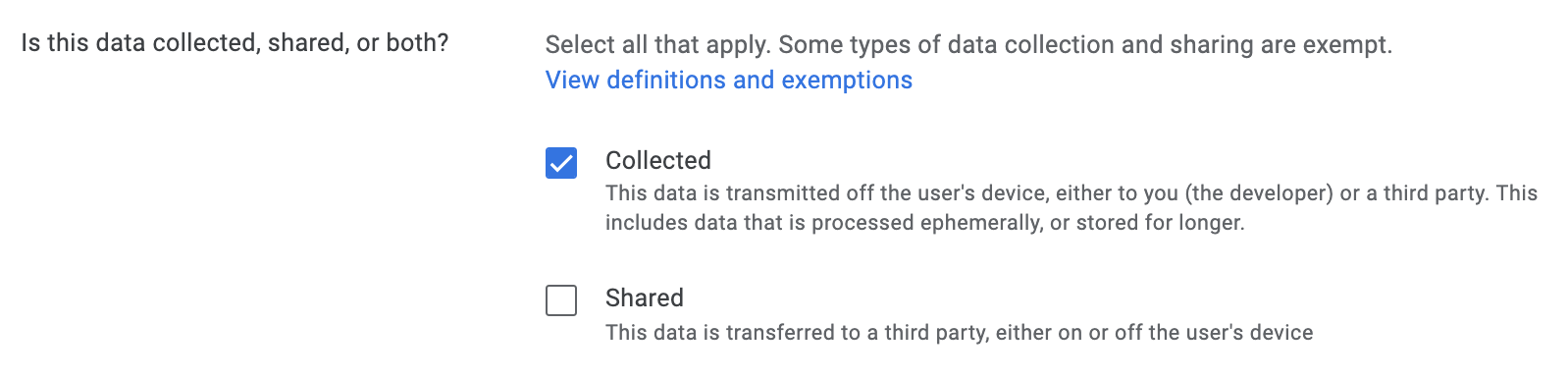Viewport: 1568px width, 379px height.
Task: Click the Collected option label
Action: coord(658,160)
